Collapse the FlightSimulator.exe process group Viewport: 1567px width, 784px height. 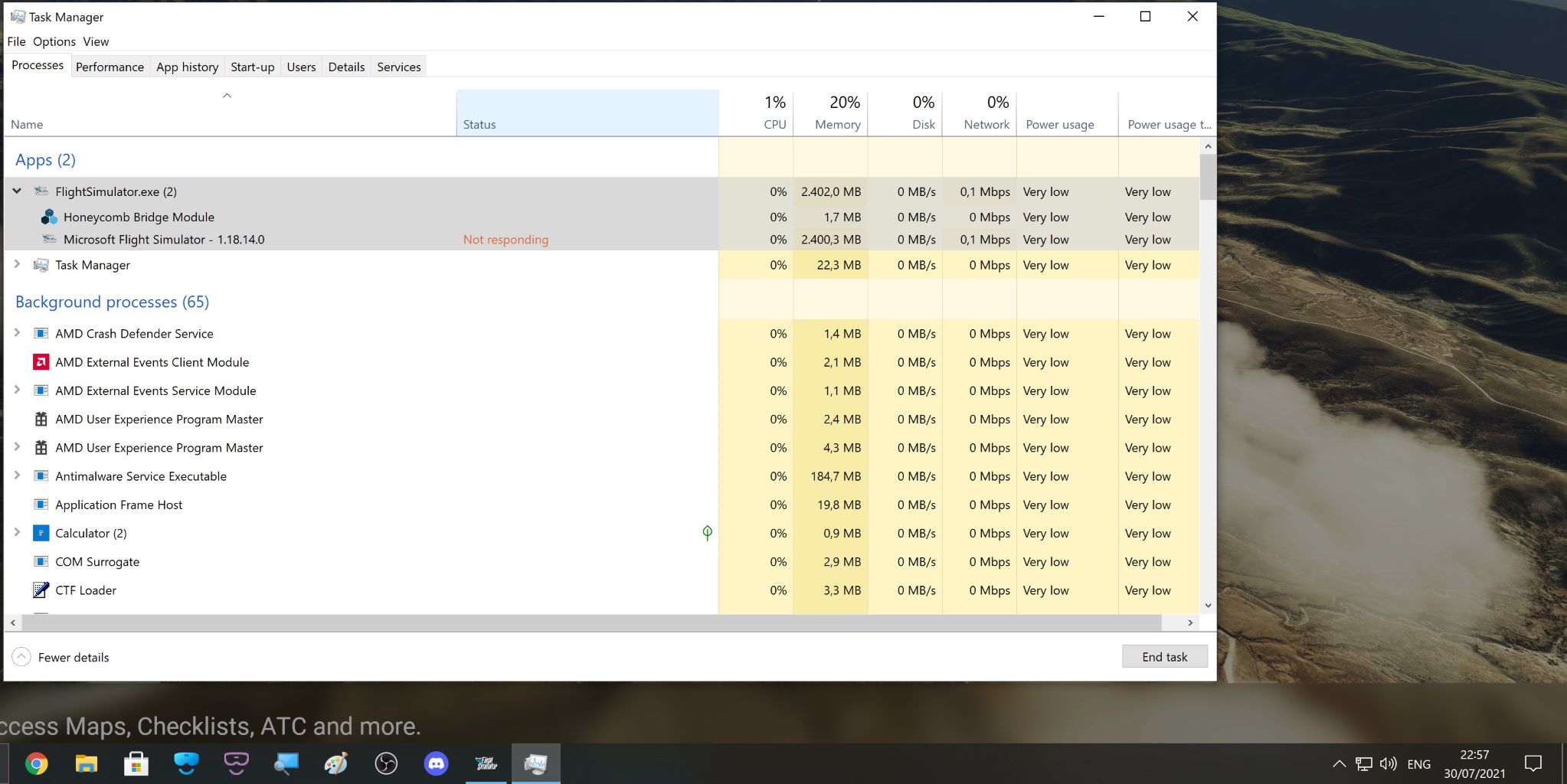coord(17,191)
